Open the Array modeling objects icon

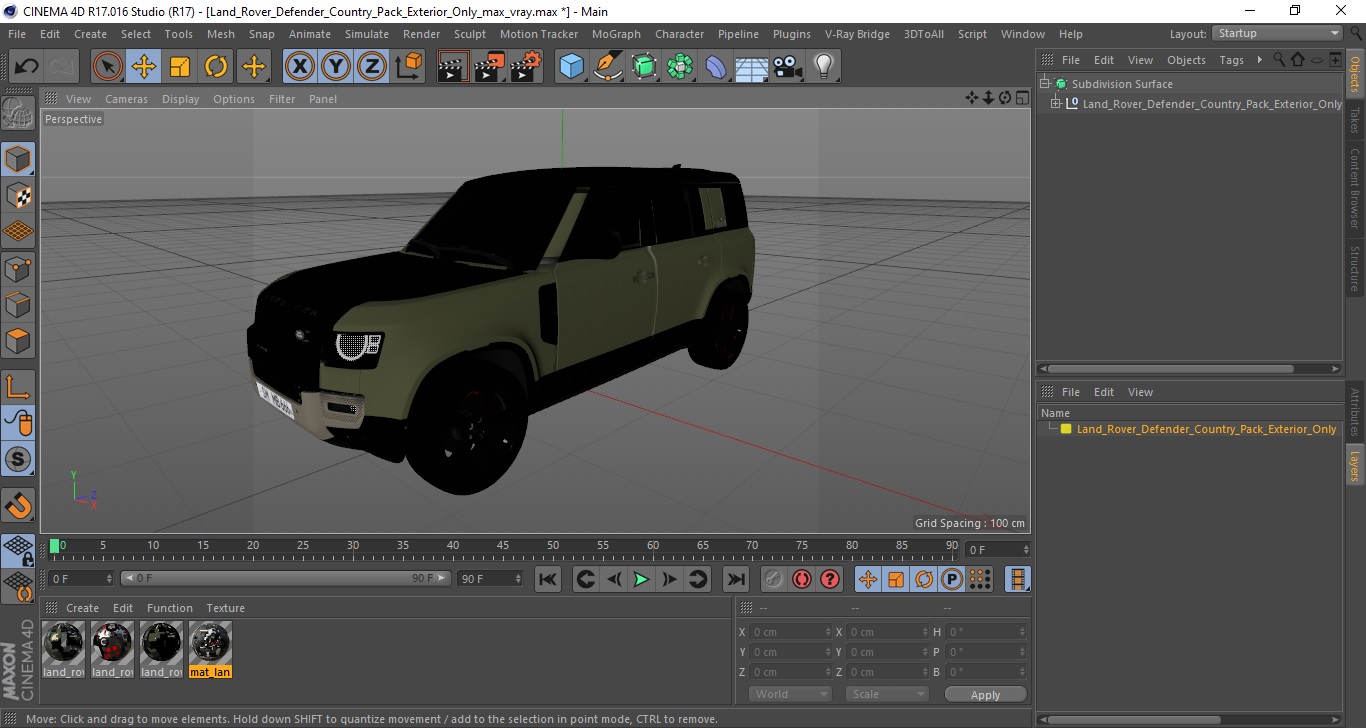680,67
